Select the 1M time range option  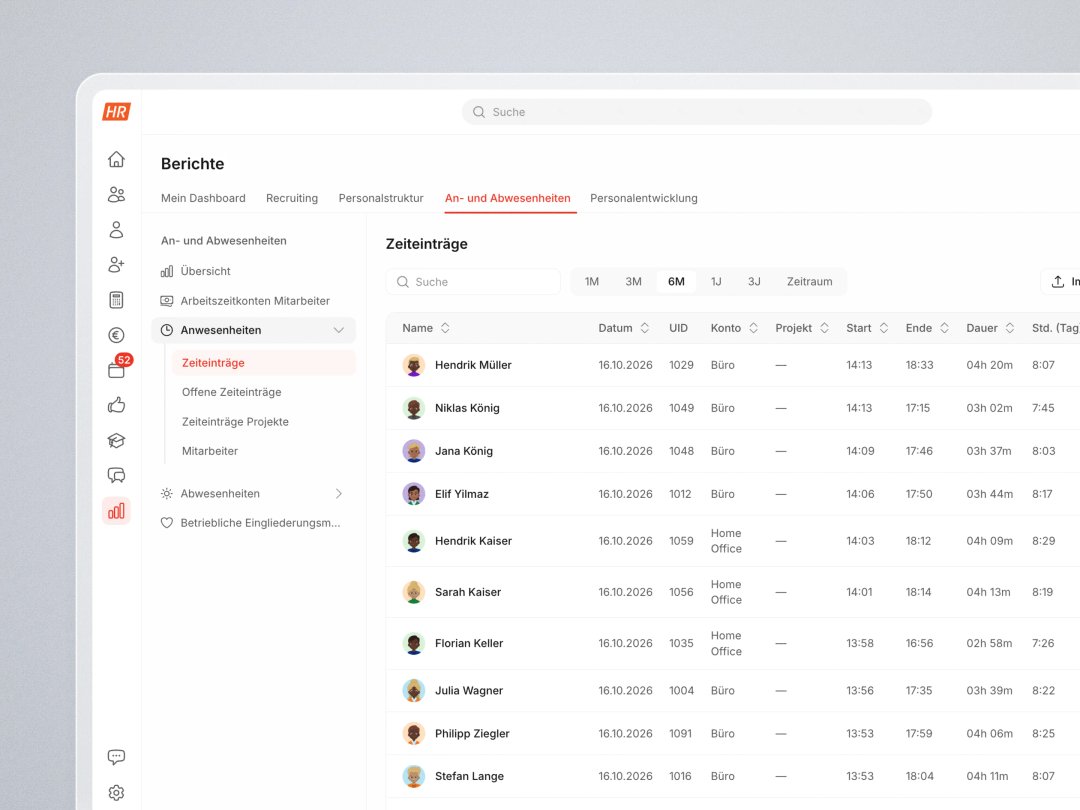pos(592,282)
